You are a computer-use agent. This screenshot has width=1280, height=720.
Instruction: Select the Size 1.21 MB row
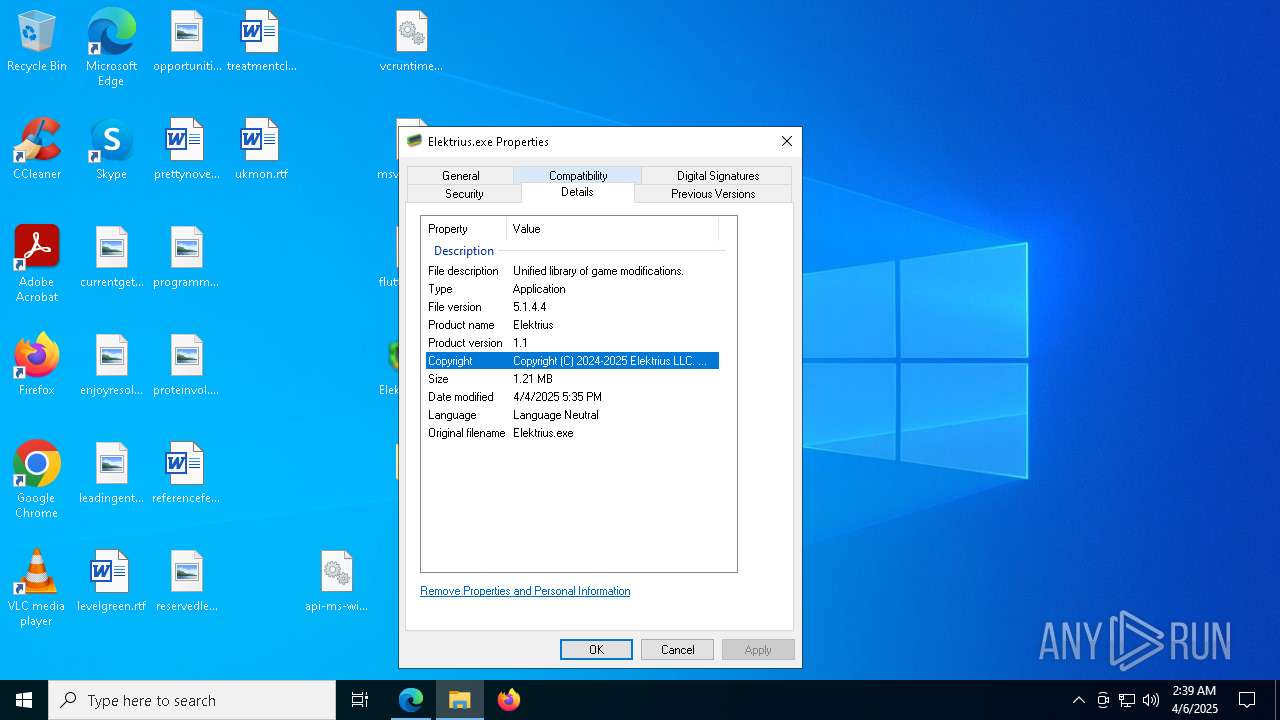tap(572, 379)
